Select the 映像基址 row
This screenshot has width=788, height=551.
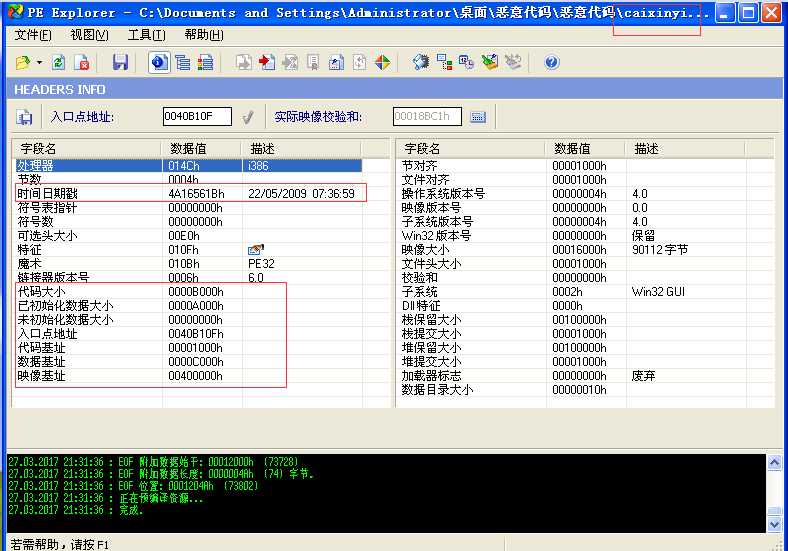189,376
